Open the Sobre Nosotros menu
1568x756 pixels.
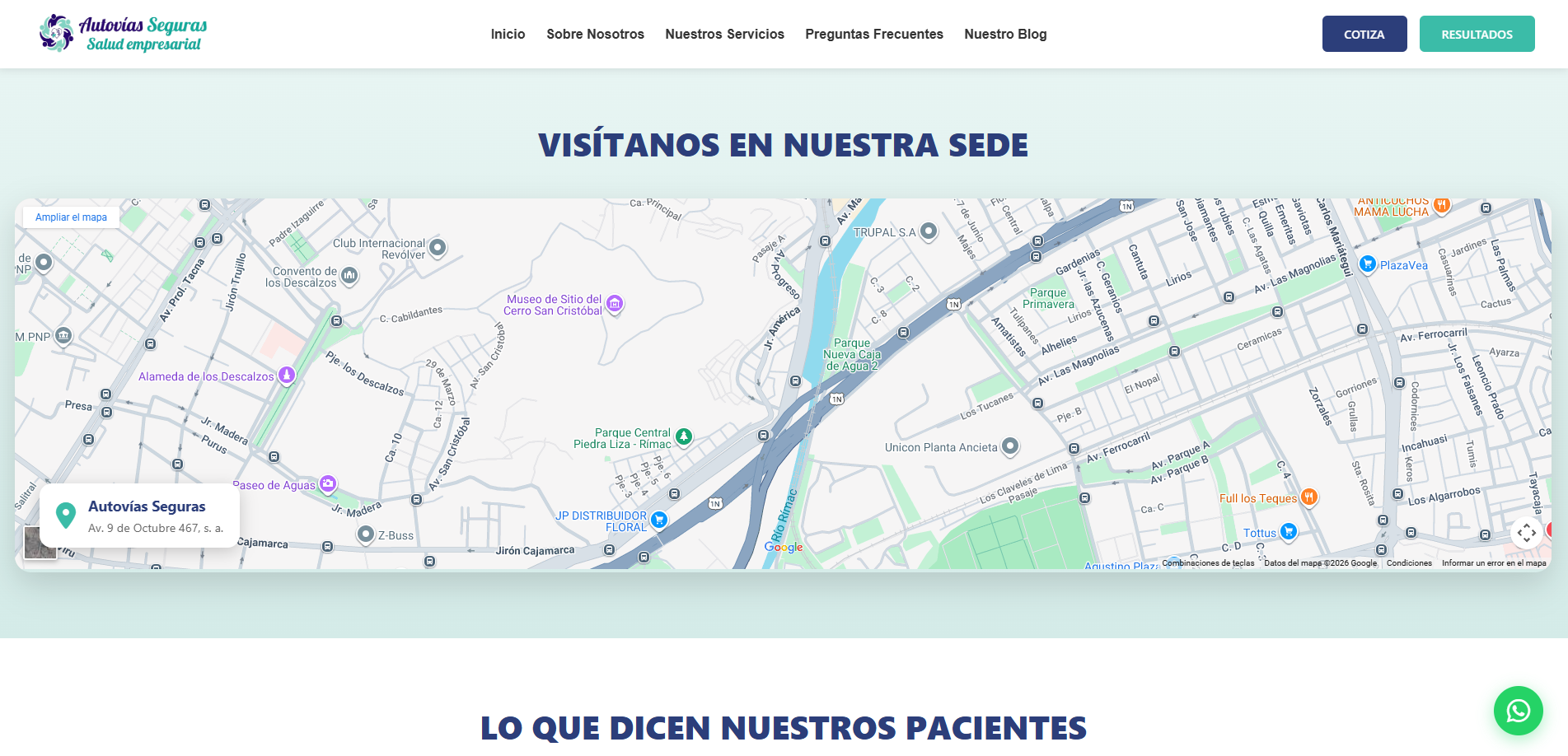pyautogui.click(x=595, y=34)
